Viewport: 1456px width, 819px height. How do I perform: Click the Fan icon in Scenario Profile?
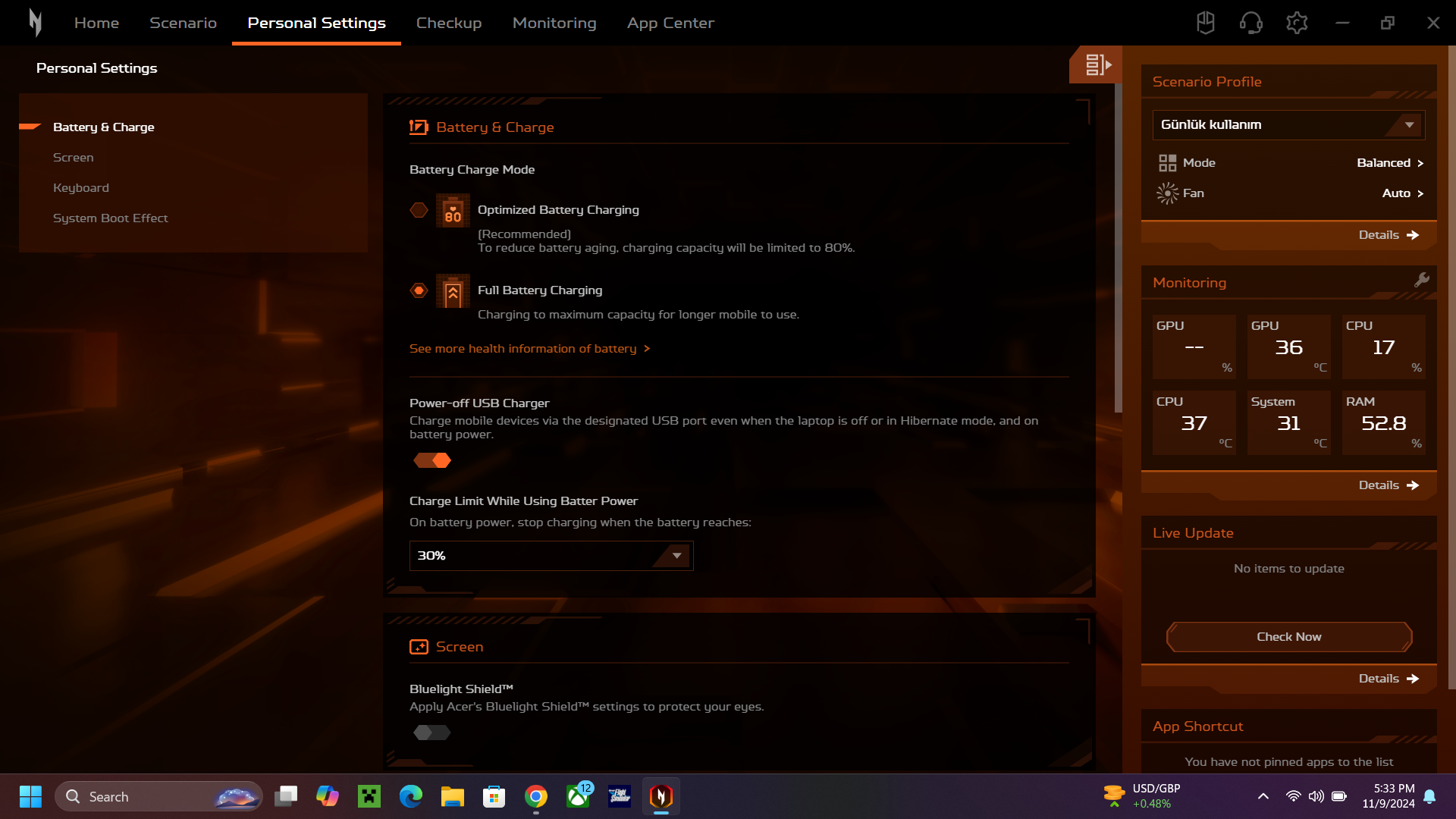pyautogui.click(x=1167, y=193)
